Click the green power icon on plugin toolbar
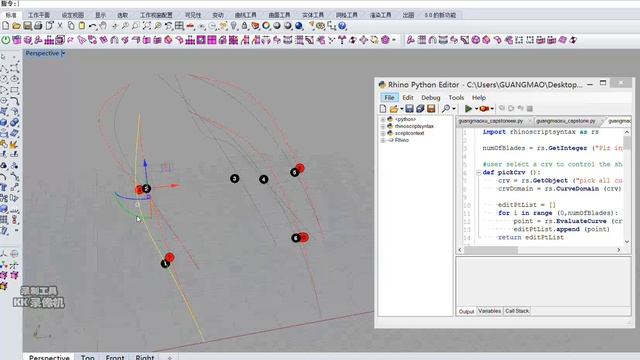 click(x=6, y=40)
